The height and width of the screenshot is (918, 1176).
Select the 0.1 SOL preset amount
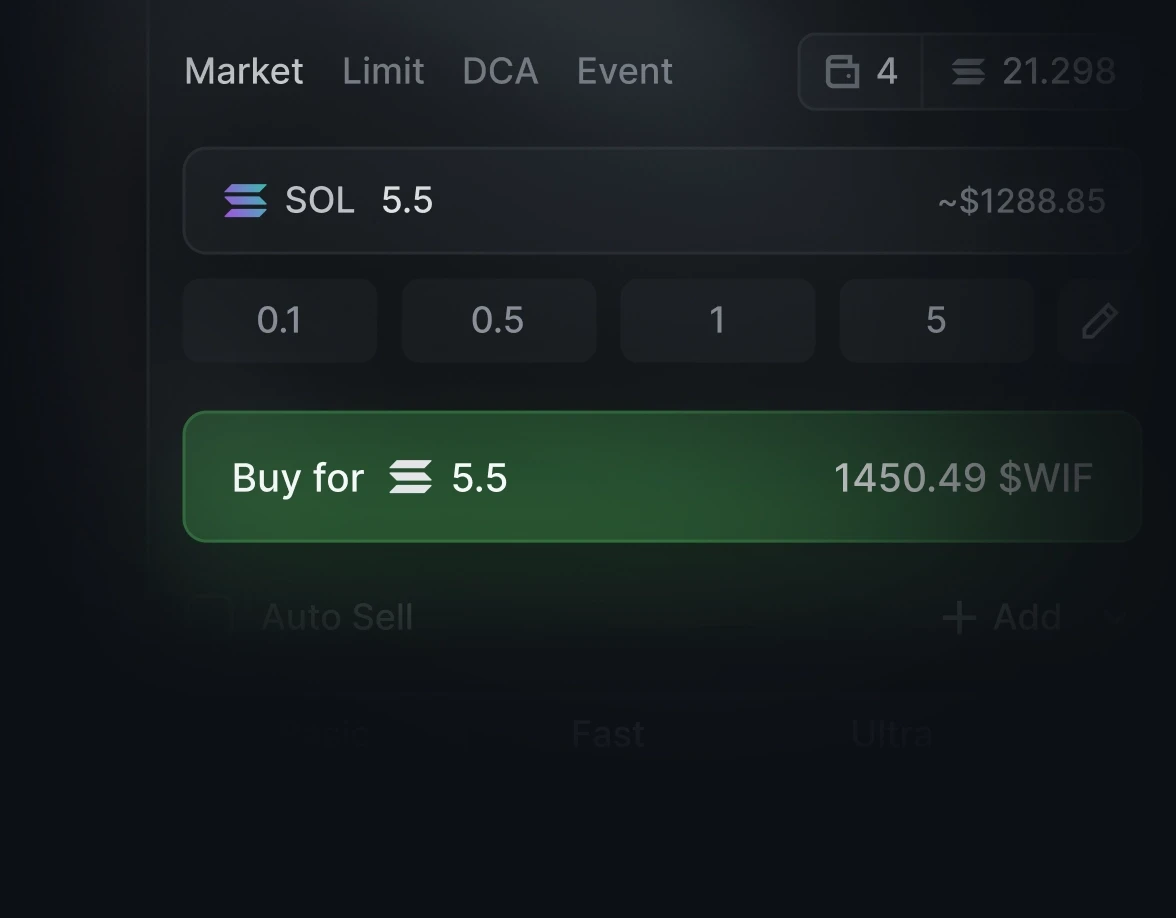pyautogui.click(x=279, y=320)
